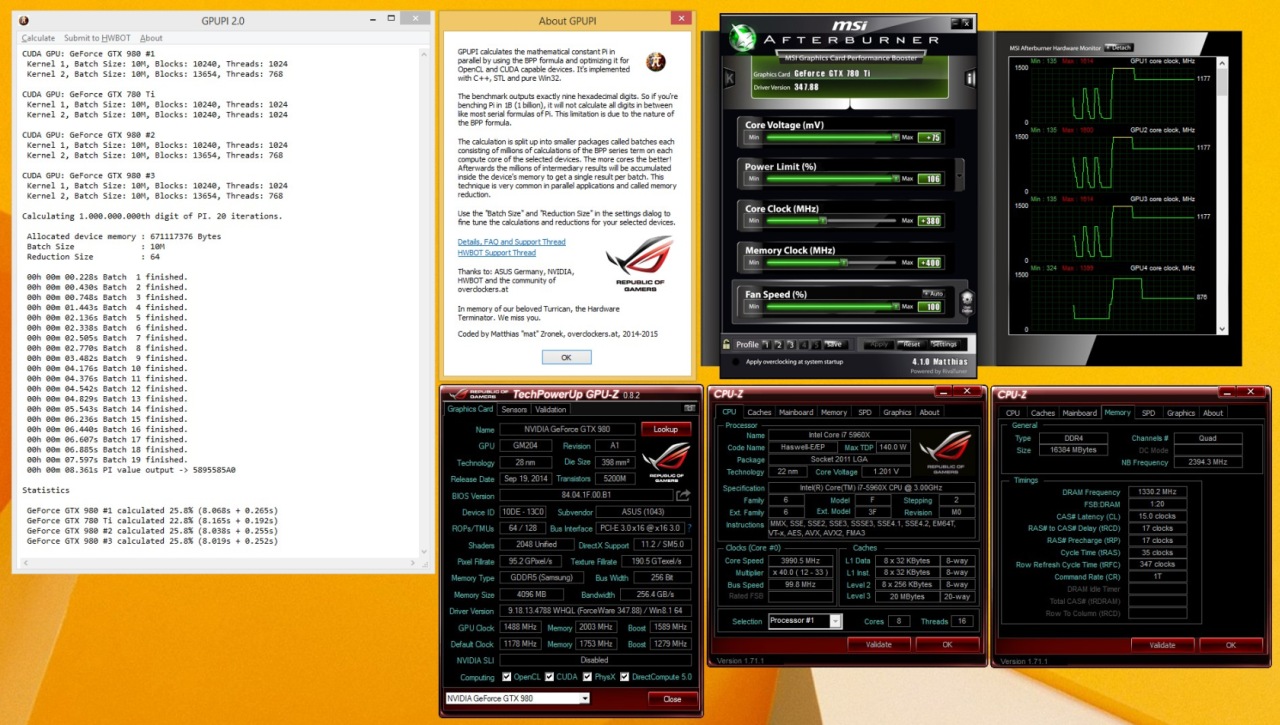Click the ROG logo in left CPU-Z window
The image size is (1280, 725).
pos(946,453)
